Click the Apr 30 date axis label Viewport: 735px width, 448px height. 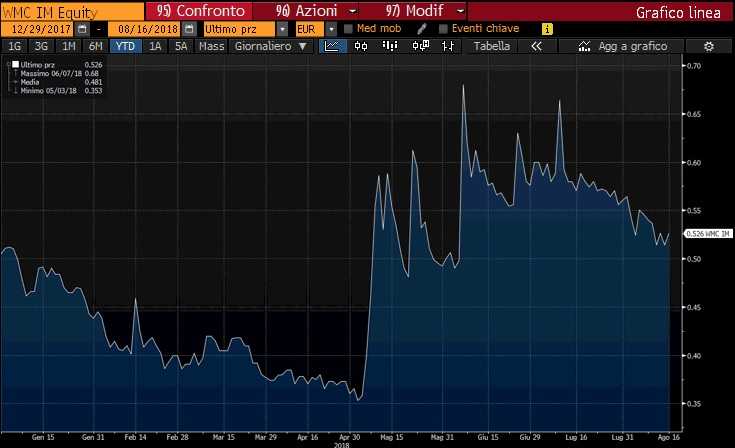click(349, 437)
